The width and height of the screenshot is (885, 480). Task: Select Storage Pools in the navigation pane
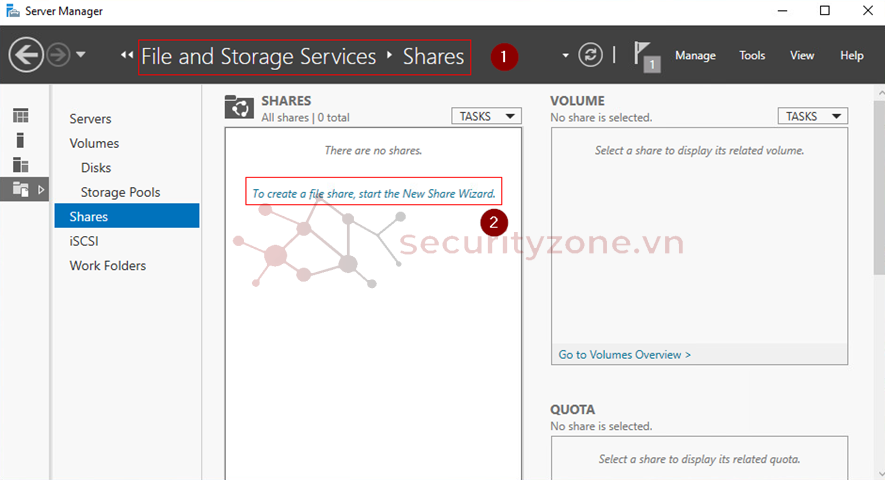(120, 192)
